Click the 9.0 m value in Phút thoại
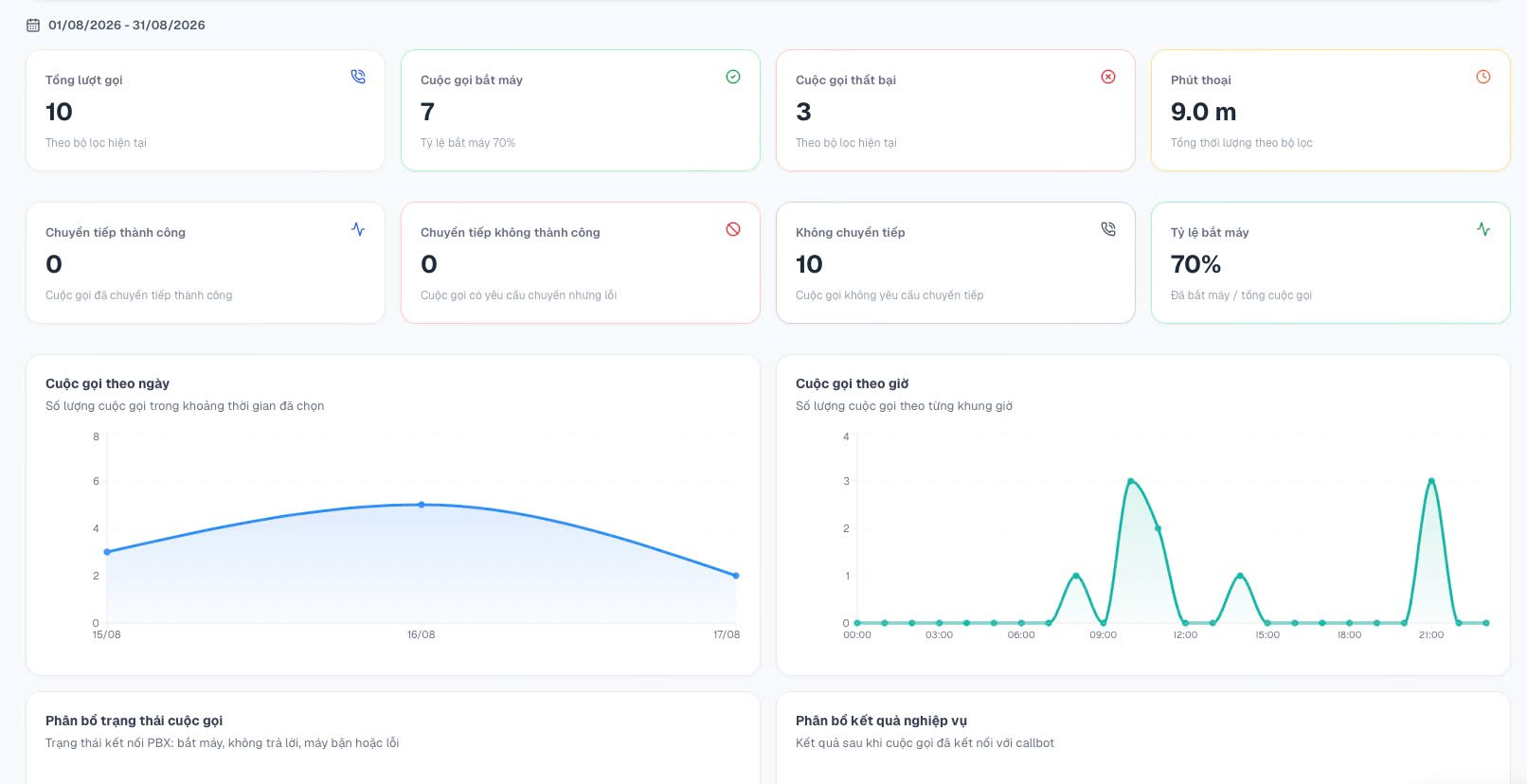Screen dimensions: 1527x784 click(x=1203, y=112)
